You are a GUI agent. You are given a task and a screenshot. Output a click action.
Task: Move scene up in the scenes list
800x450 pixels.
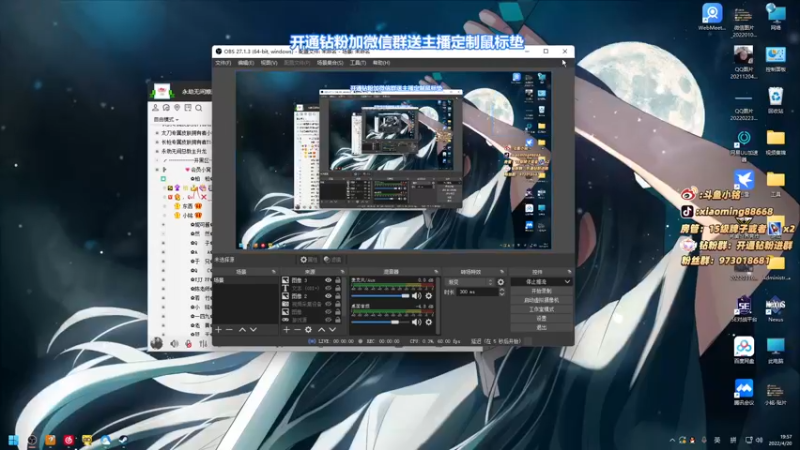pos(242,330)
